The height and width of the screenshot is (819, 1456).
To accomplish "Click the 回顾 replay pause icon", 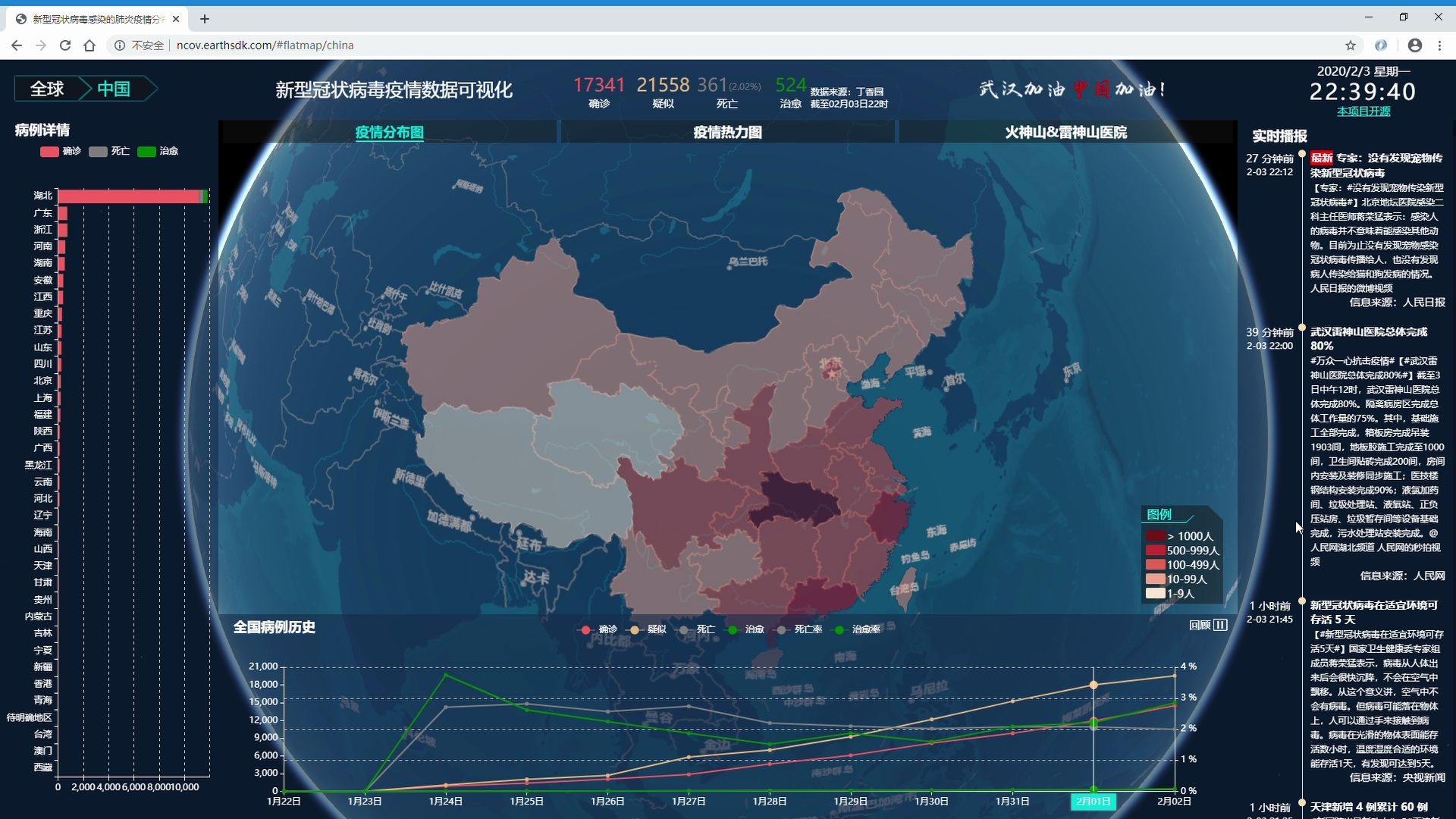I will coord(1220,625).
